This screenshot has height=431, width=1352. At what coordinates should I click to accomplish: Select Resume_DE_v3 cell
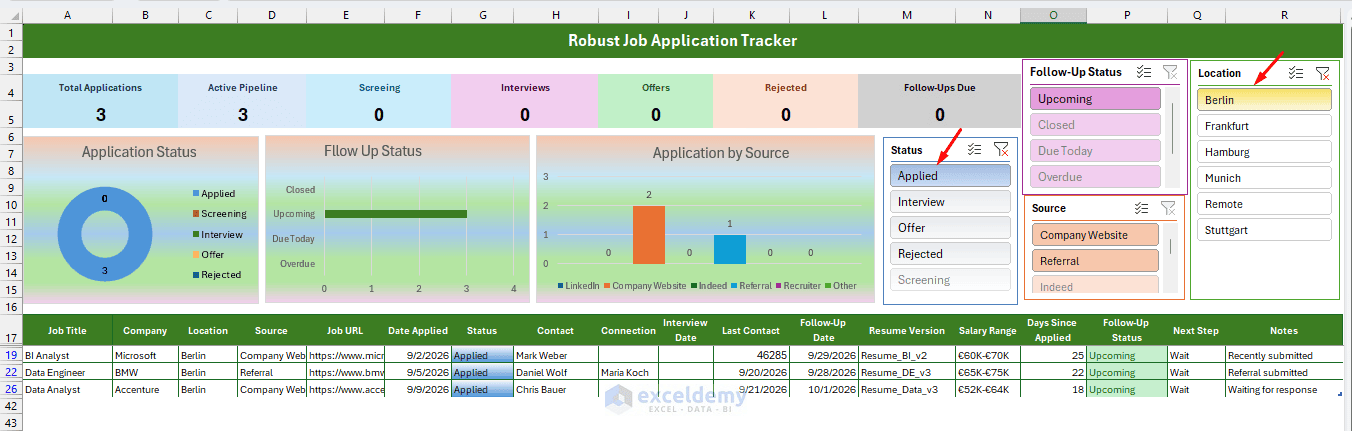click(x=906, y=372)
